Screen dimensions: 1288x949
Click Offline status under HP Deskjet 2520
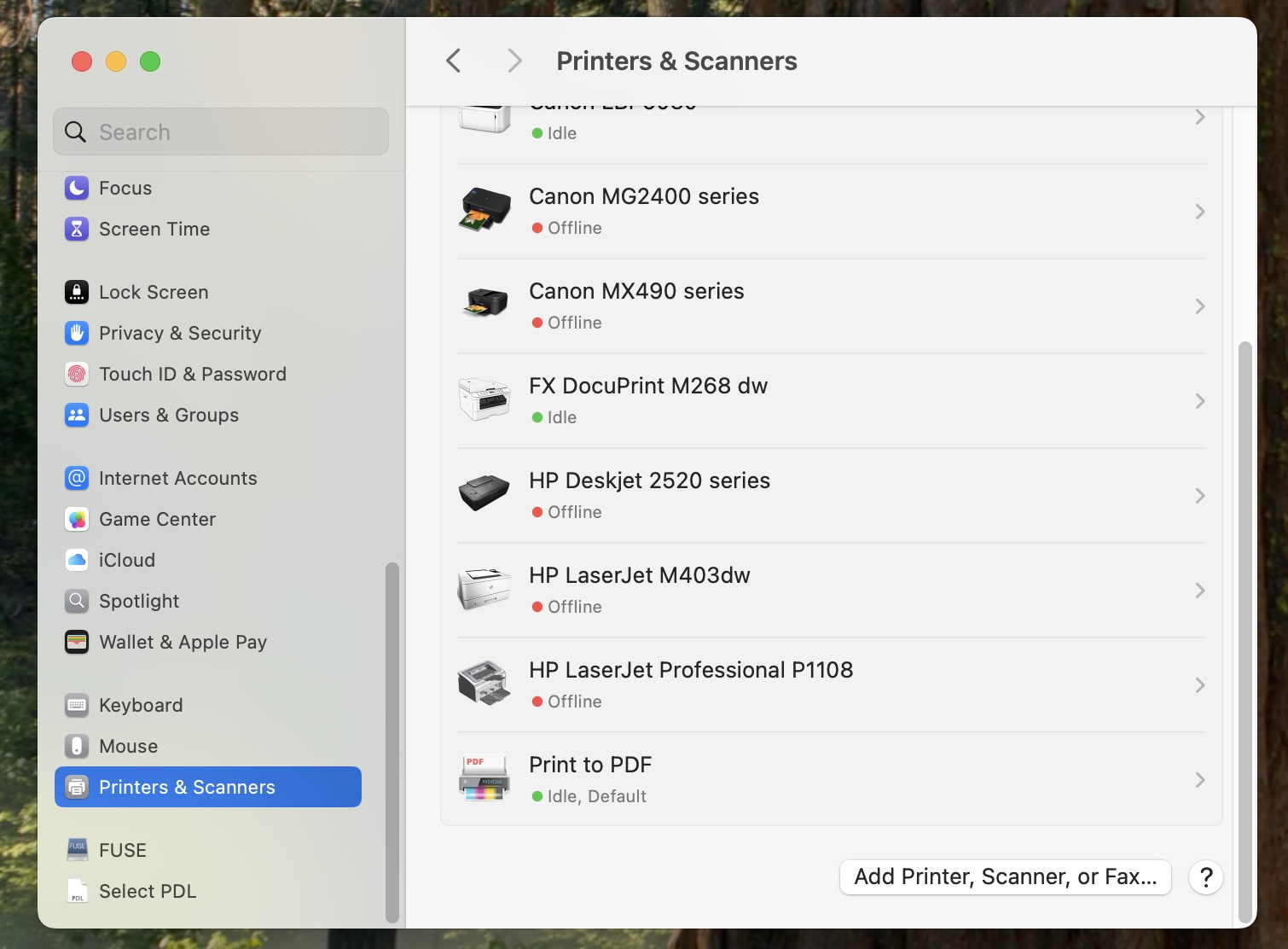tap(575, 512)
